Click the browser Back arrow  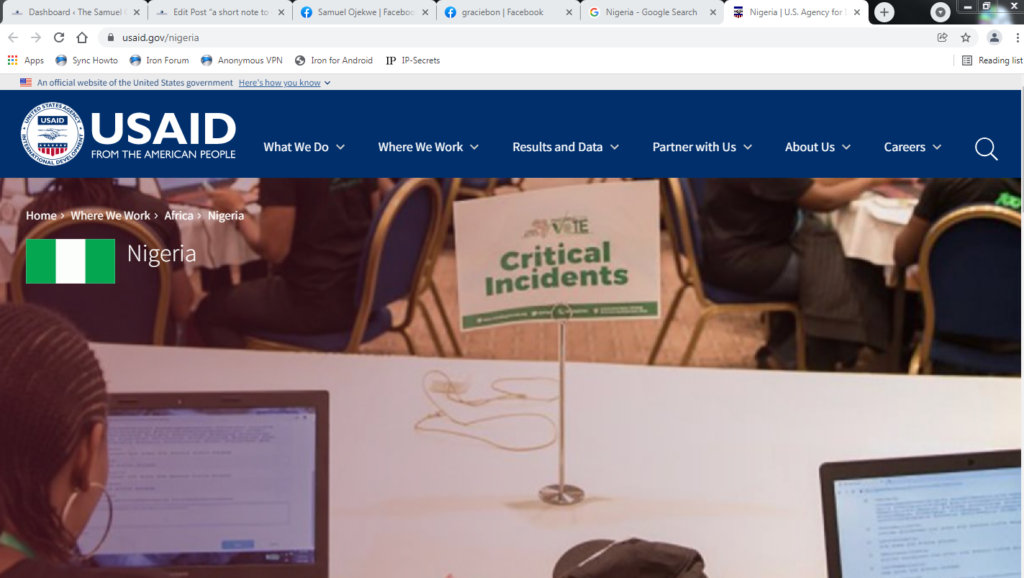point(13,37)
